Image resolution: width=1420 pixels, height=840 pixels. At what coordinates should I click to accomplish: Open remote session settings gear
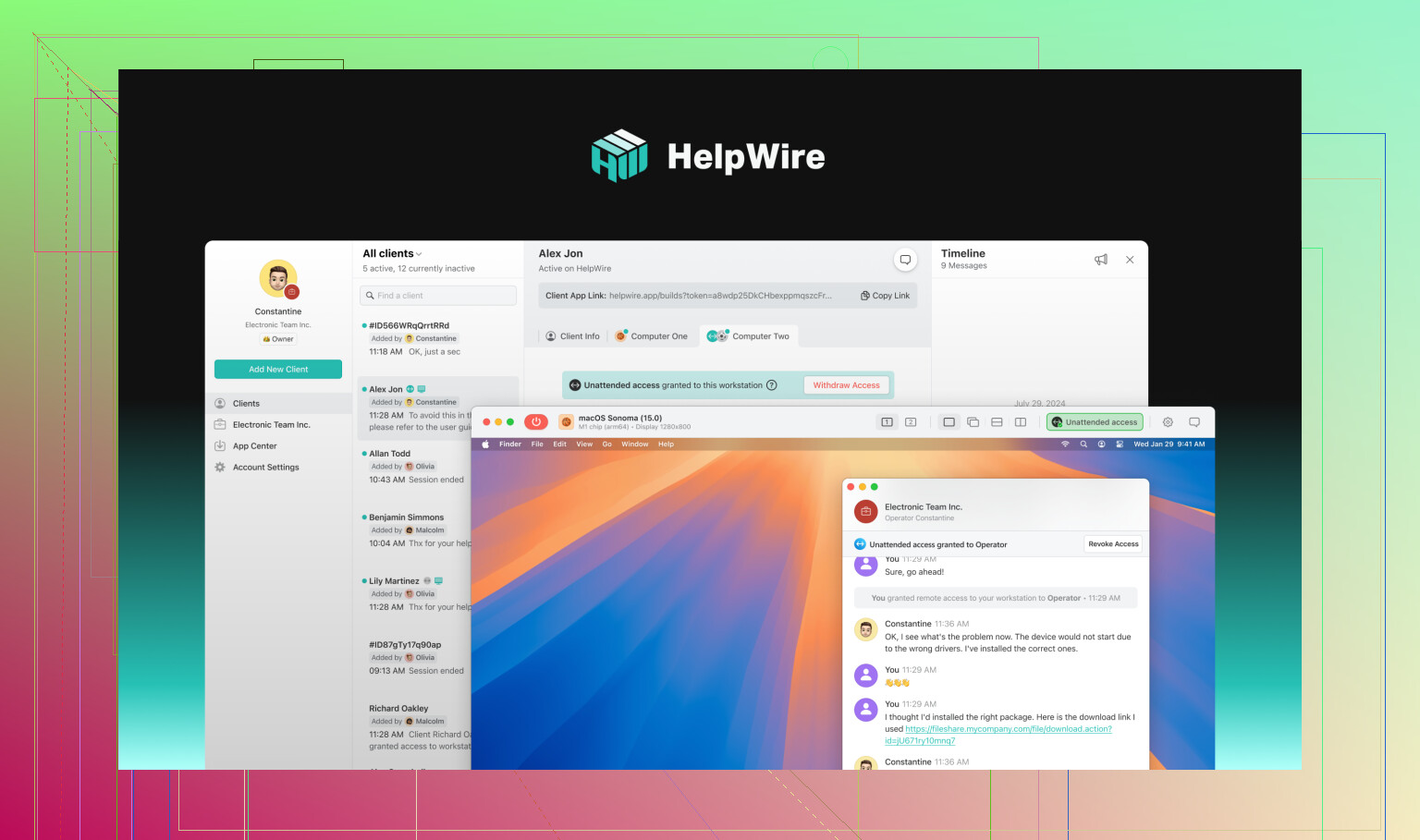coord(1168,422)
